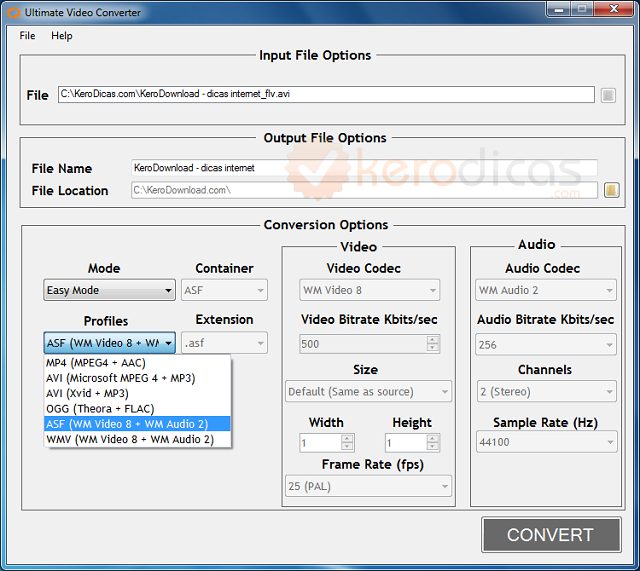
Task: Open the File menu
Action: click(27, 36)
